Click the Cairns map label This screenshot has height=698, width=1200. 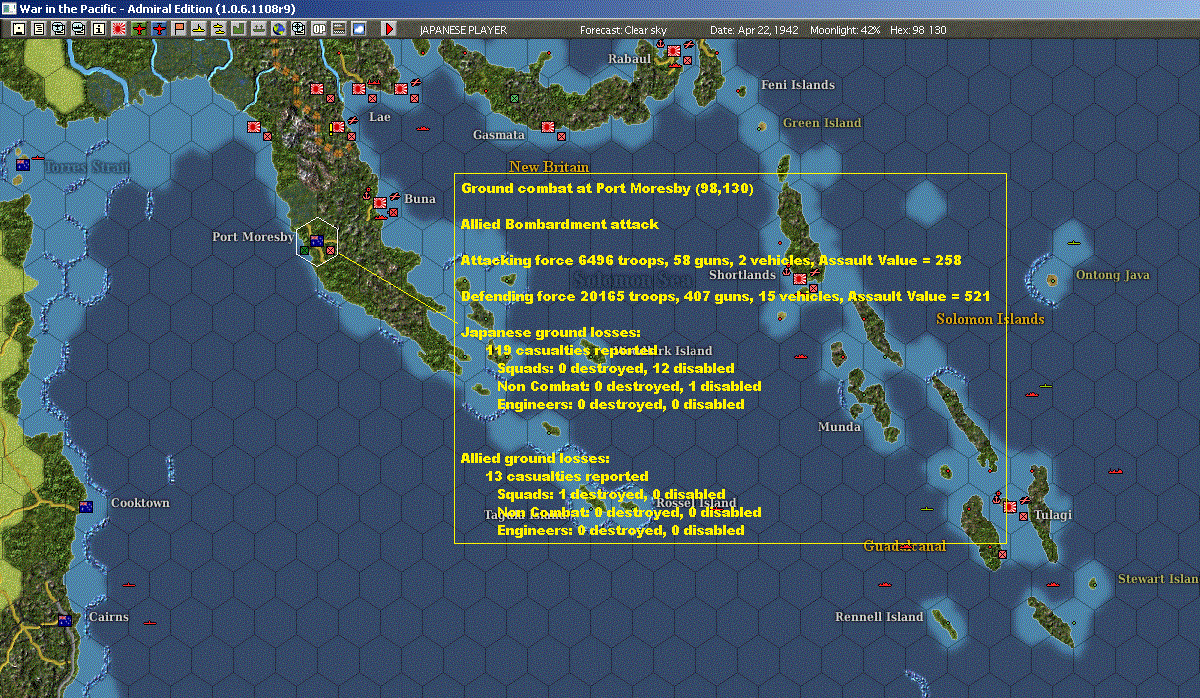[x=108, y=617]
